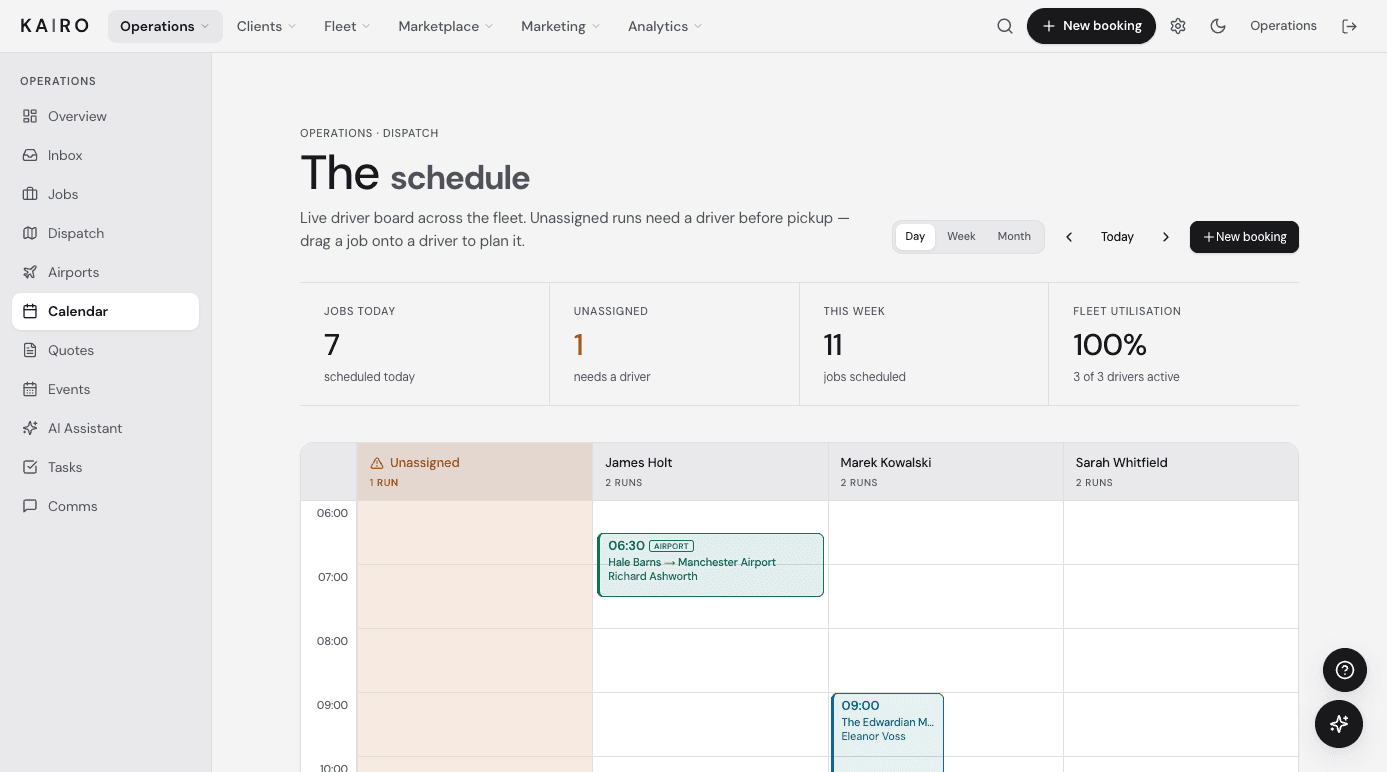Click the Quotes document icon in sidebar
Screen dimensions: 1387x772
click(30, 350)
